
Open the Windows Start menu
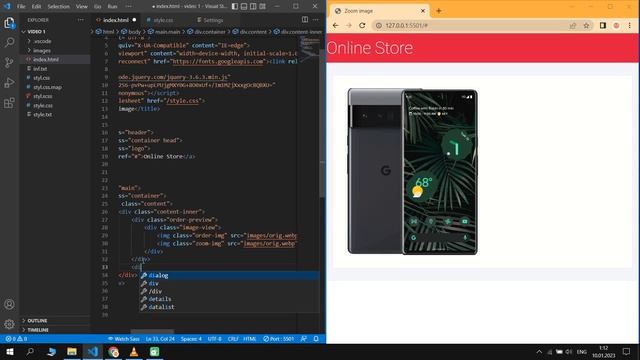pos(9,352)
